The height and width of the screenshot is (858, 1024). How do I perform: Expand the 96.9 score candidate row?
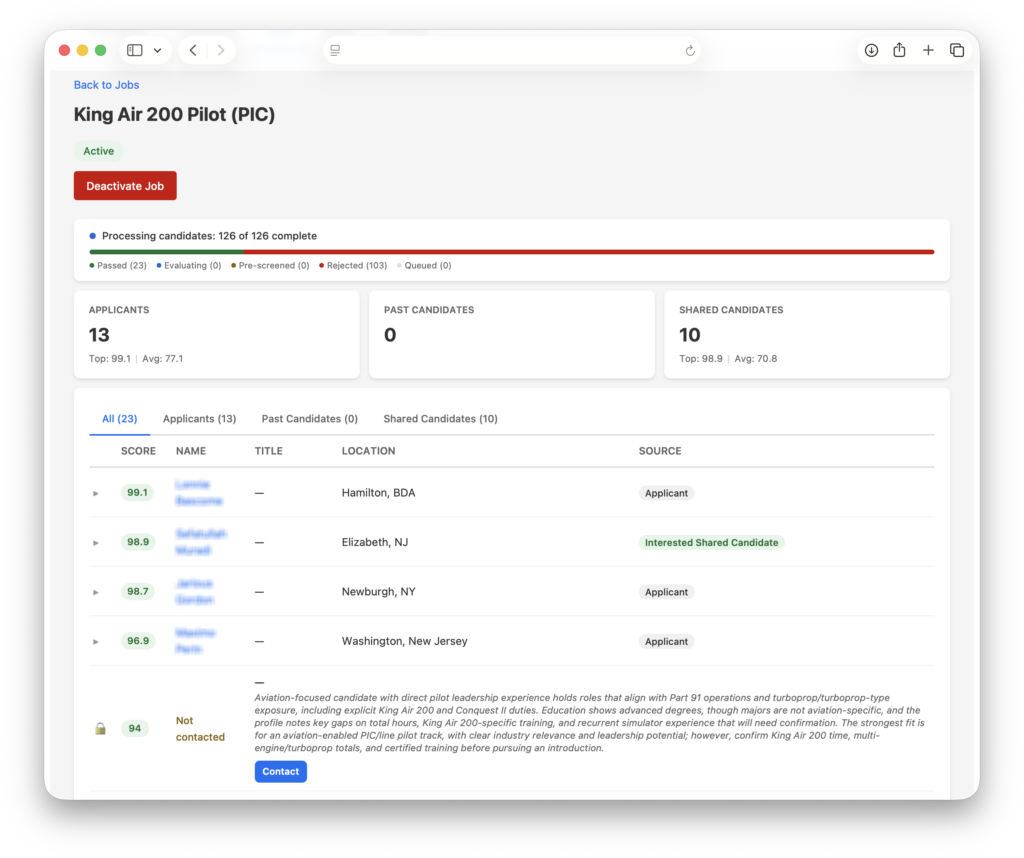[x=96, y=642]
